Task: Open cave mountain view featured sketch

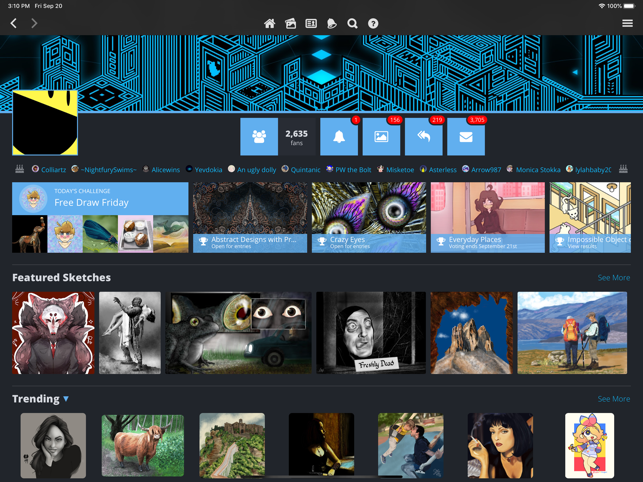Action: (472, 333)
